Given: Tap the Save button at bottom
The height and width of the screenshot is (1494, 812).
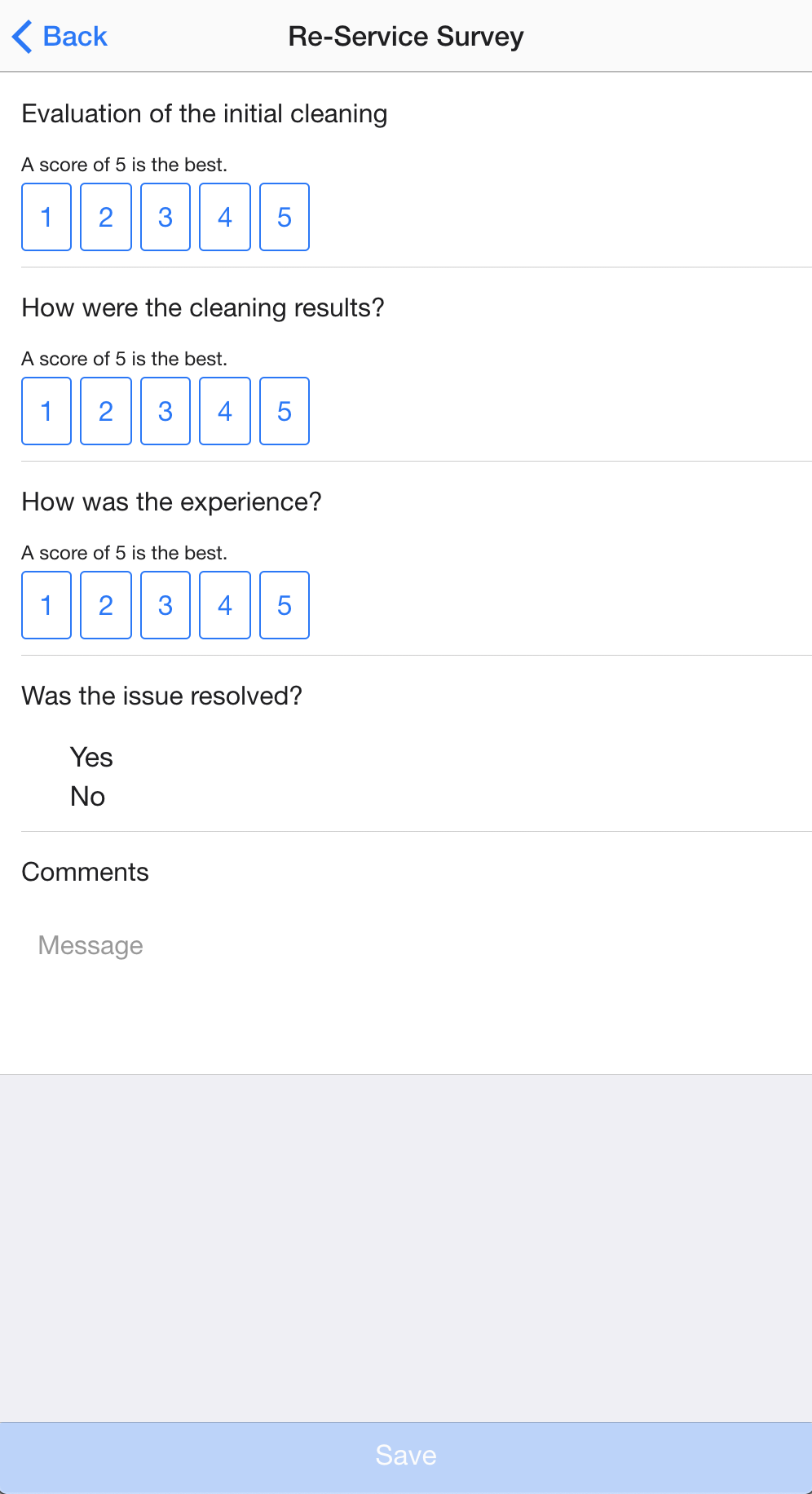Looking at the screenshot, I should coord(406,1456).
